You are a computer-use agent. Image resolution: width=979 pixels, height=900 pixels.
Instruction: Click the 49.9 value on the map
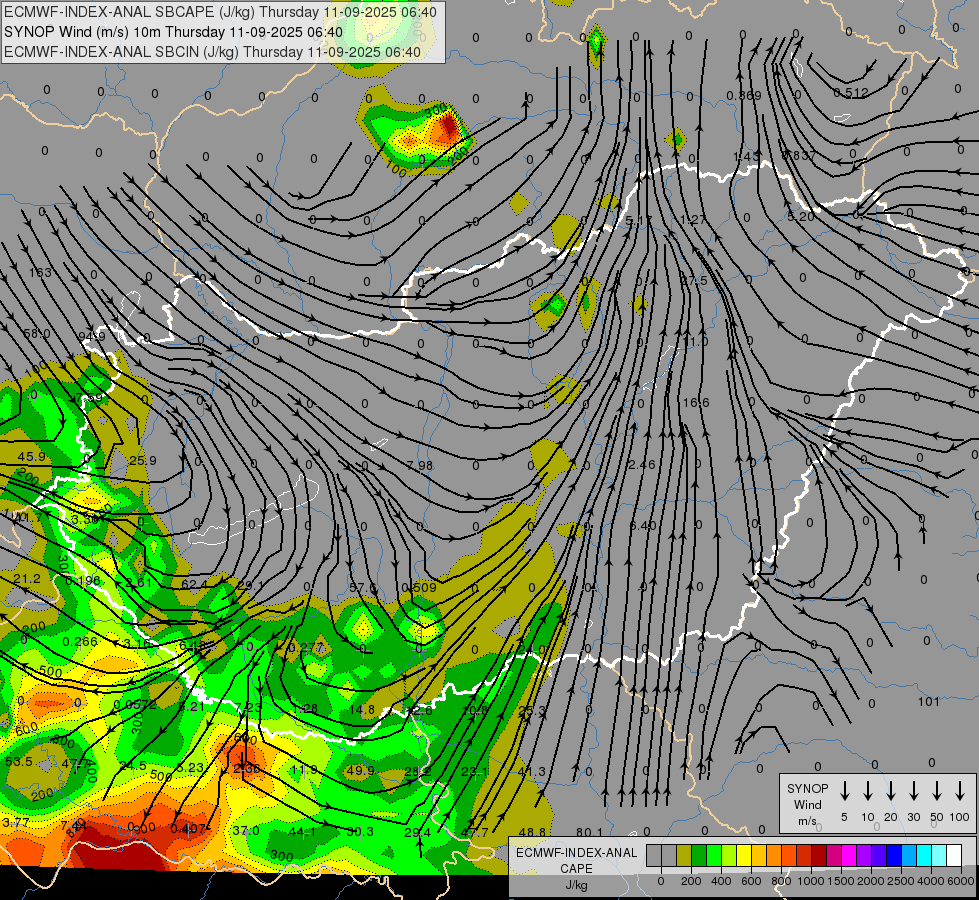360,770
